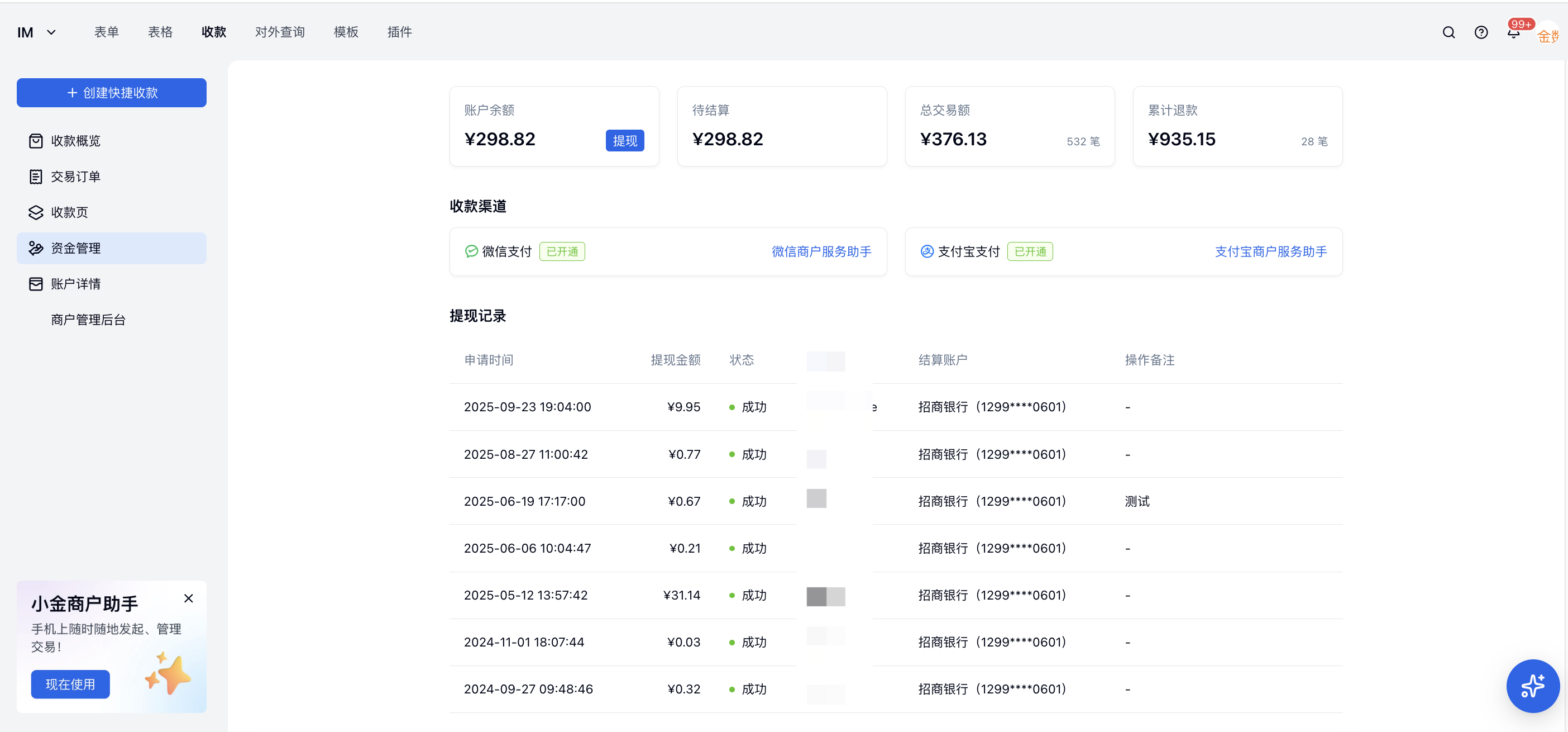Click the 提现 withdraw button
Screen dimensions: 1568x732
tap(624, 141)
